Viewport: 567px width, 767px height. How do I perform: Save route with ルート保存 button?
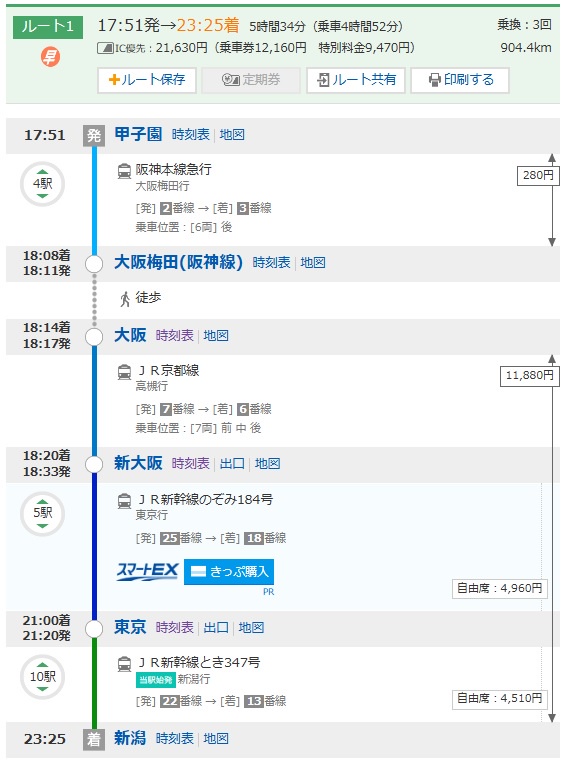click(x=147, y=80)
